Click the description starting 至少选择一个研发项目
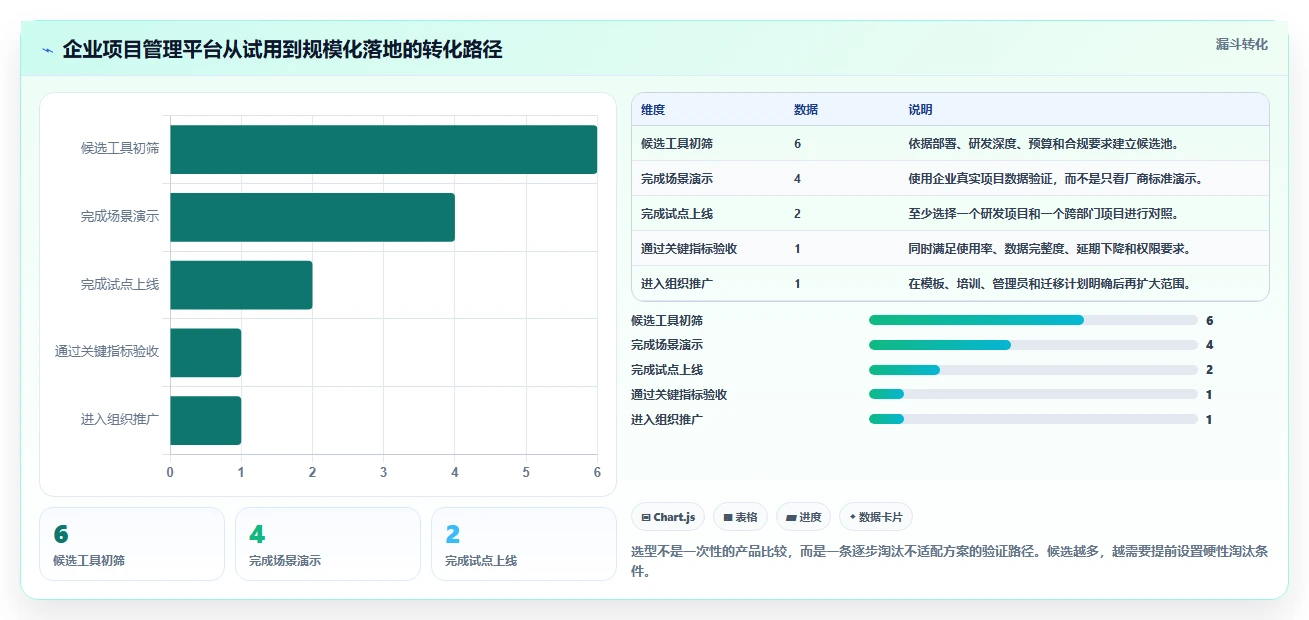Viewport: 1309px width, 620px height. click(x=1045, y=214)
